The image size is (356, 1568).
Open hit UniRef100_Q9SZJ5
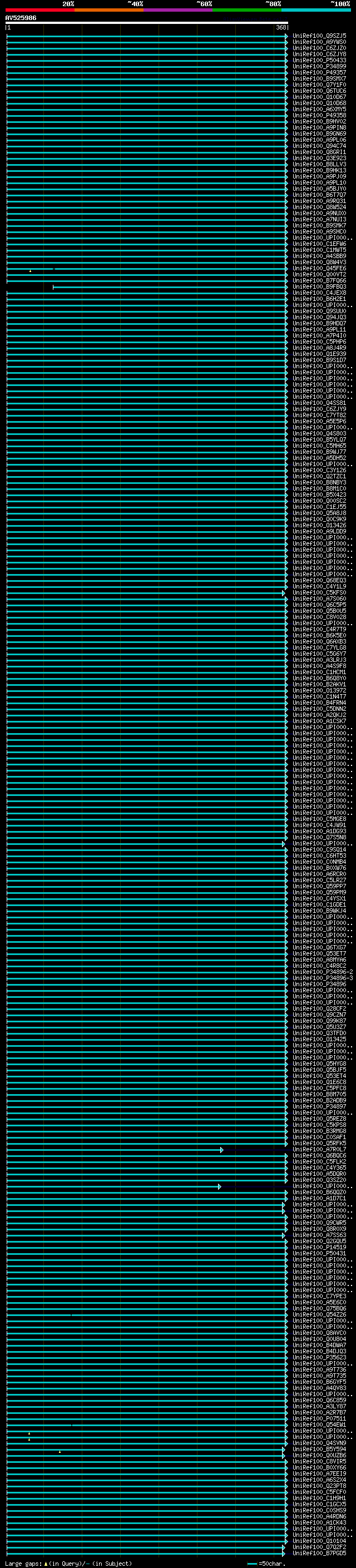[x=319, y=36]
